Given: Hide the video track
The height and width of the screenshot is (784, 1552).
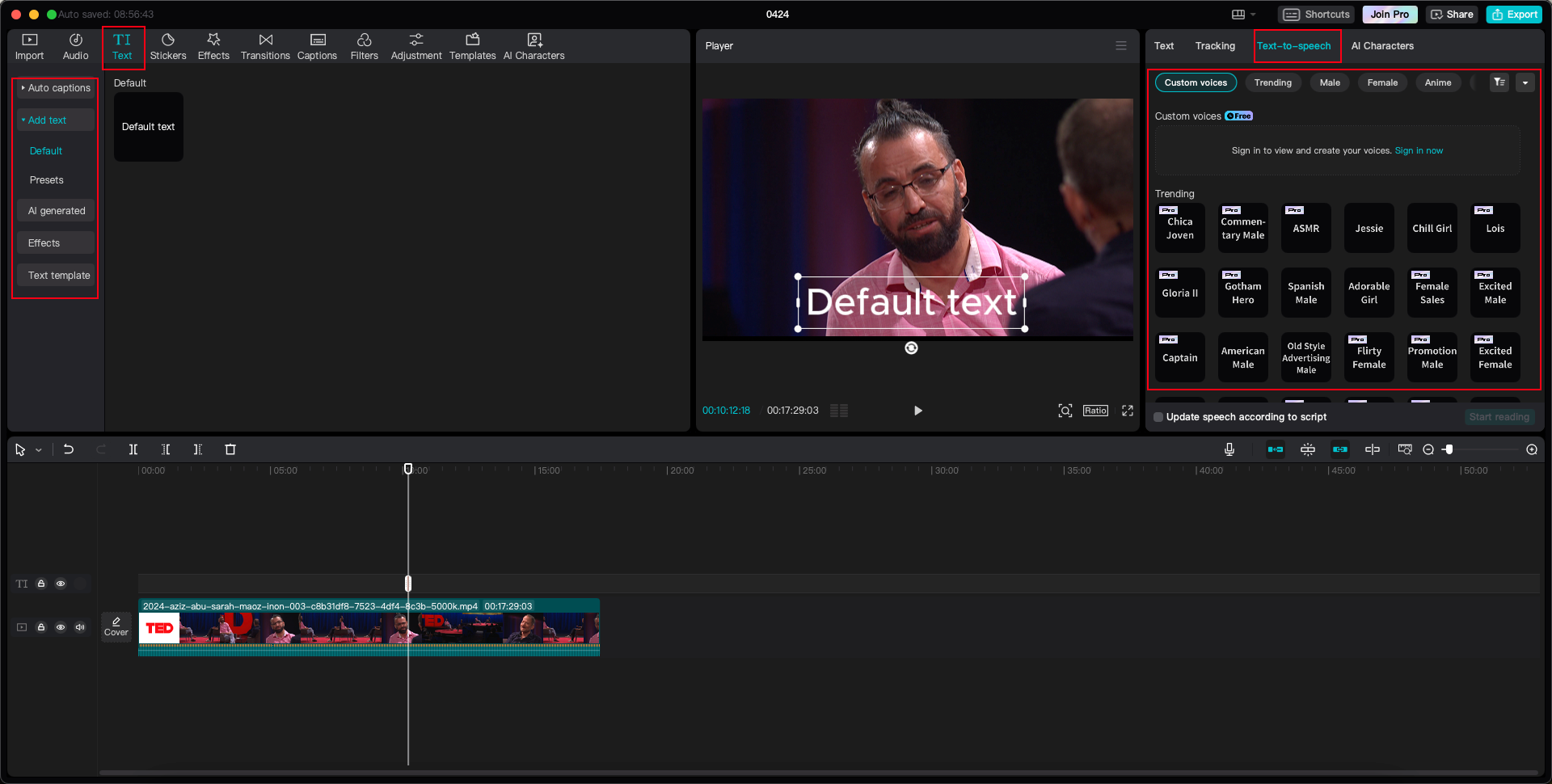Looking at the screenshot, I should (x=61, y=627).
